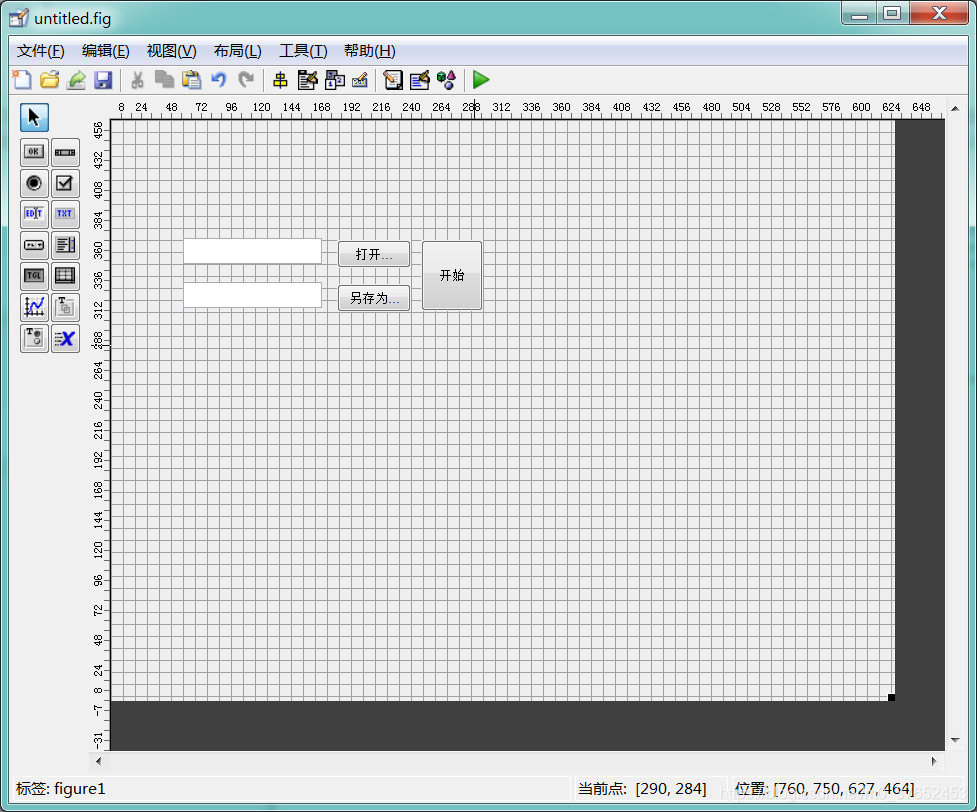Click the black resize handle at the canvas corner
The image size is (977, 812).
tap(892, 697)
